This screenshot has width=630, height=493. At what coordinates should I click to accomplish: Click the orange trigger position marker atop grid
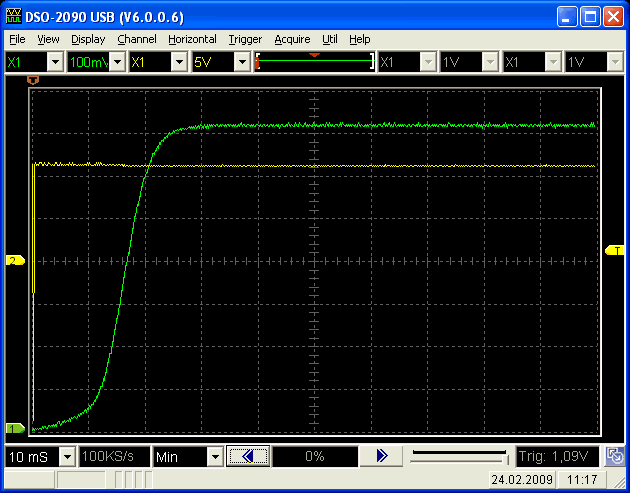(32, 78)
